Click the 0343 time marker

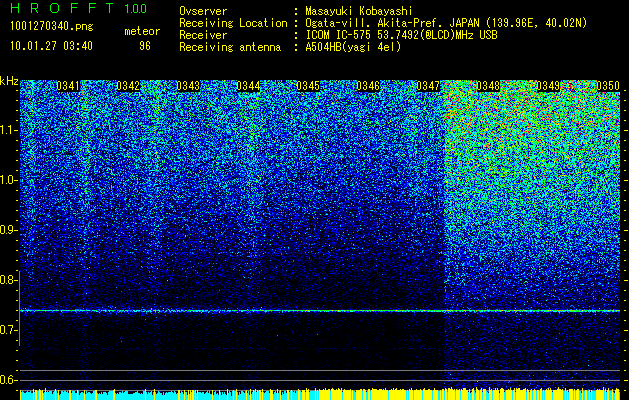click(x=188, y=86)
